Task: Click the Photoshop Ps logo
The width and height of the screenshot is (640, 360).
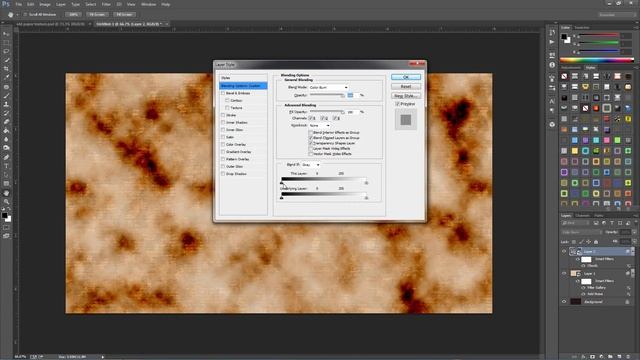Action: pos(6,4)
